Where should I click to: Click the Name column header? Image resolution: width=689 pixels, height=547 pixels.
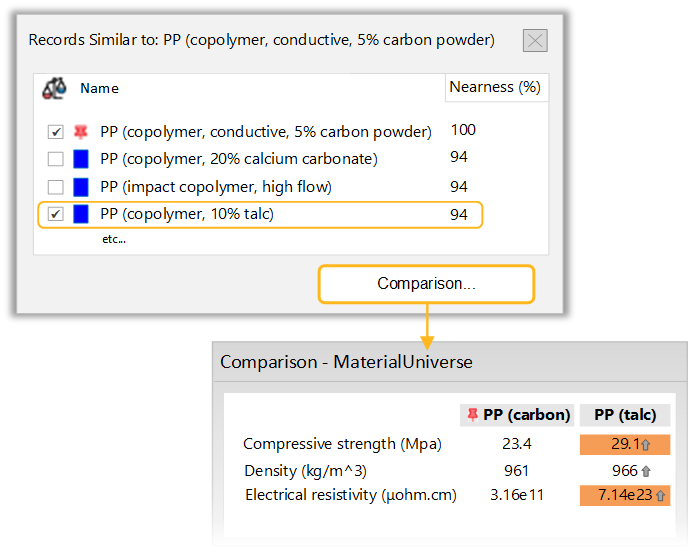(100, 89)
